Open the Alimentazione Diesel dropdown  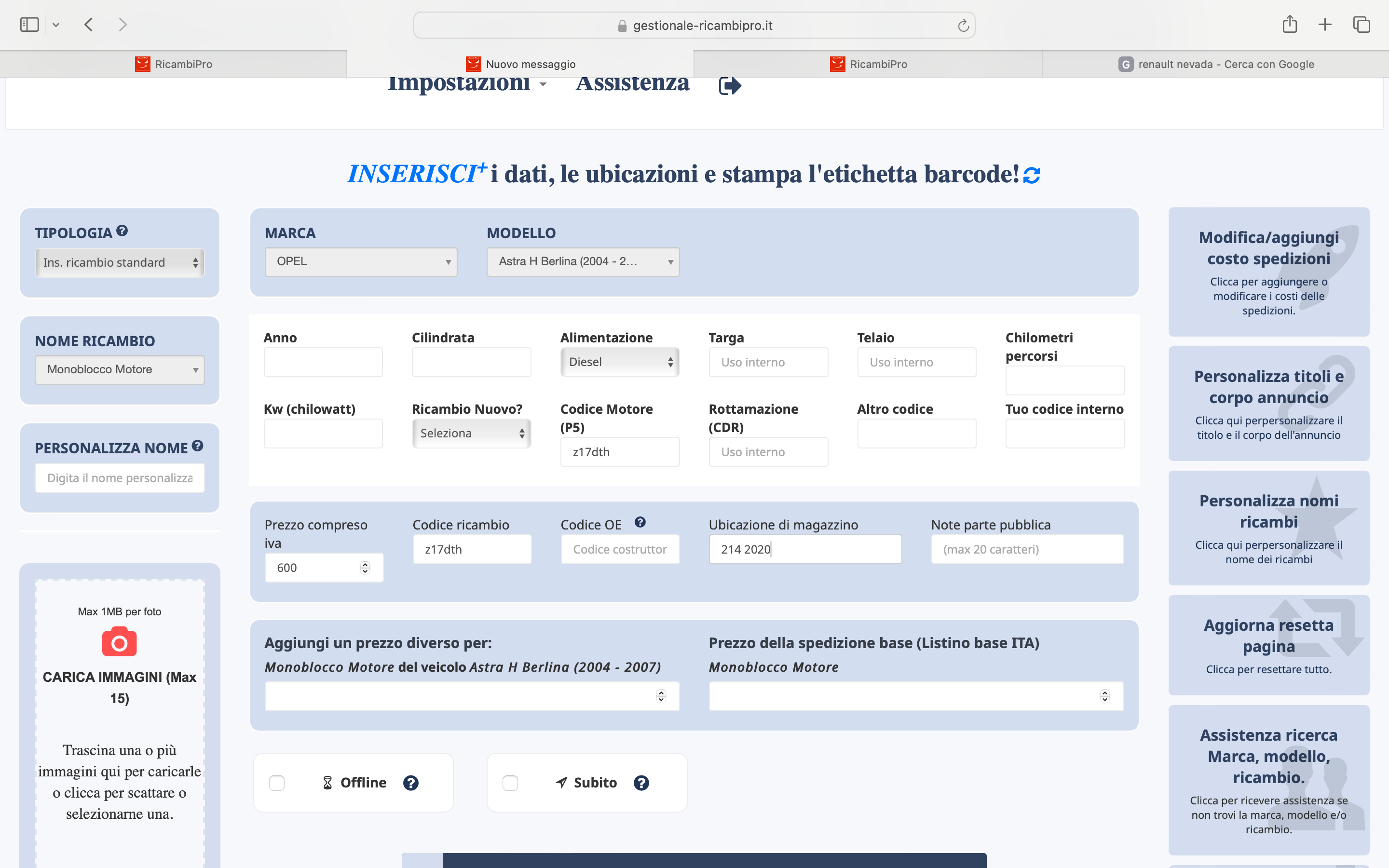pyautogui.click(x=620, y=362)
